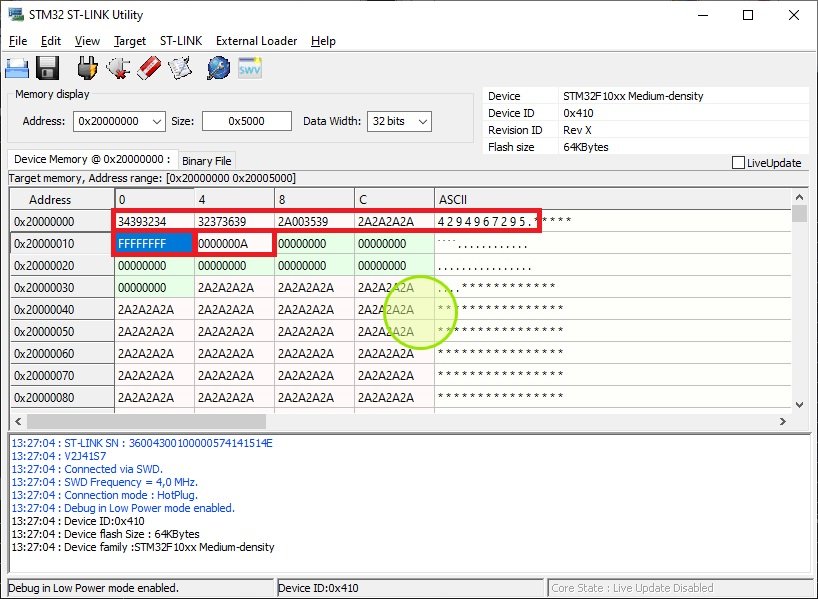The image size is (818, 599).
Task: Click Flash size value 64KBytes
Action: [x=586, y=147]
